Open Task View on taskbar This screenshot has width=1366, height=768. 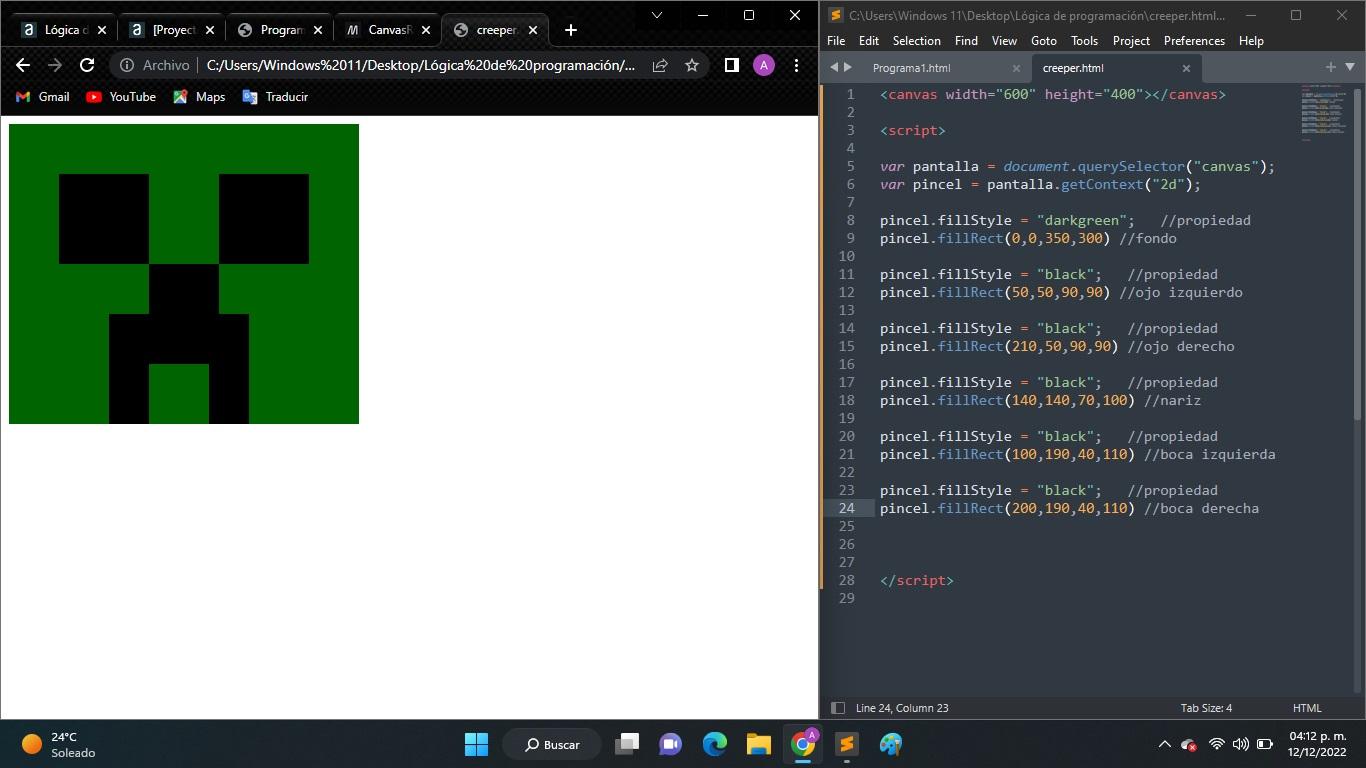(x=627, y=744)
